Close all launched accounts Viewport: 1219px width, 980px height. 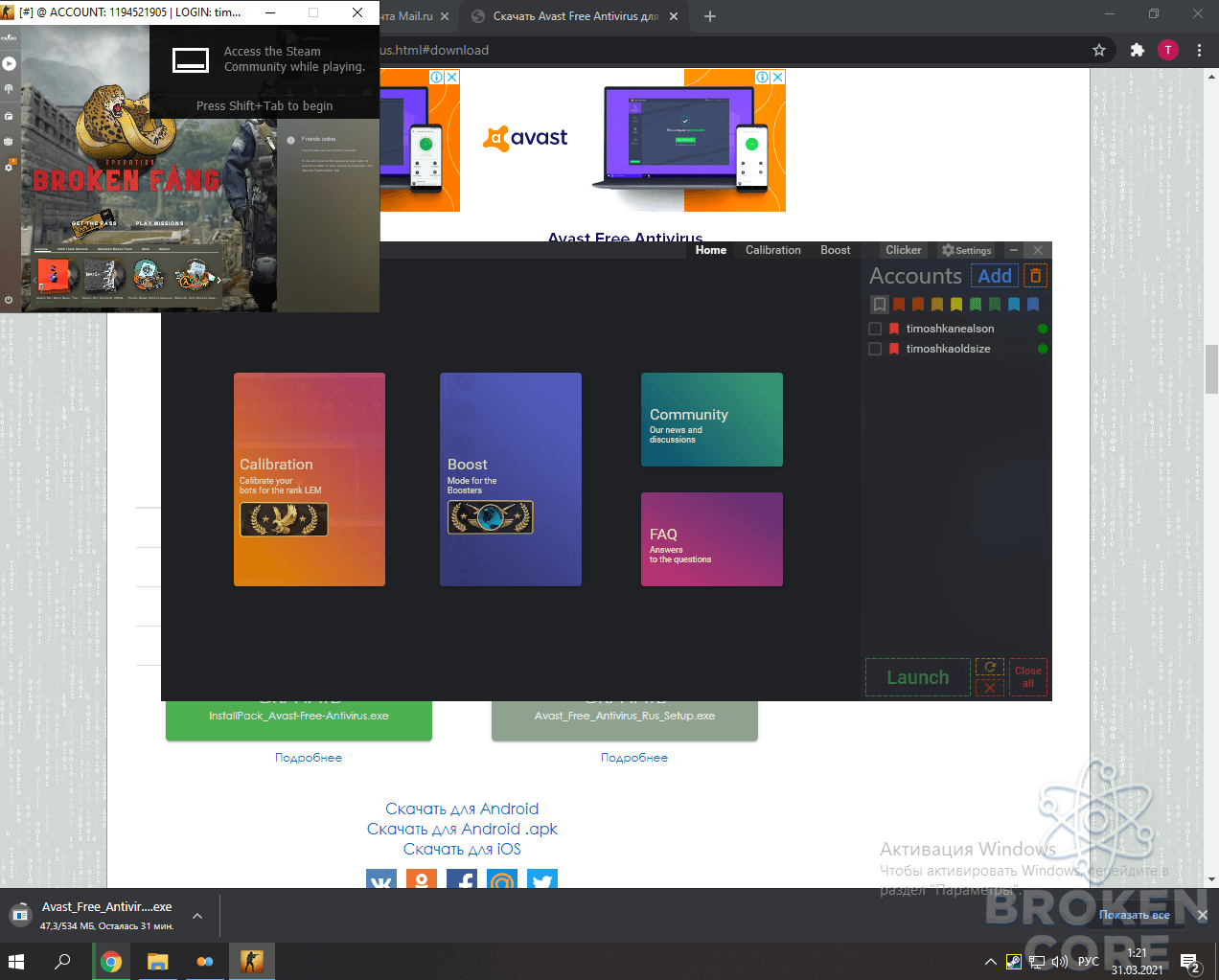pyautogui.click(x=1028, y=677)
